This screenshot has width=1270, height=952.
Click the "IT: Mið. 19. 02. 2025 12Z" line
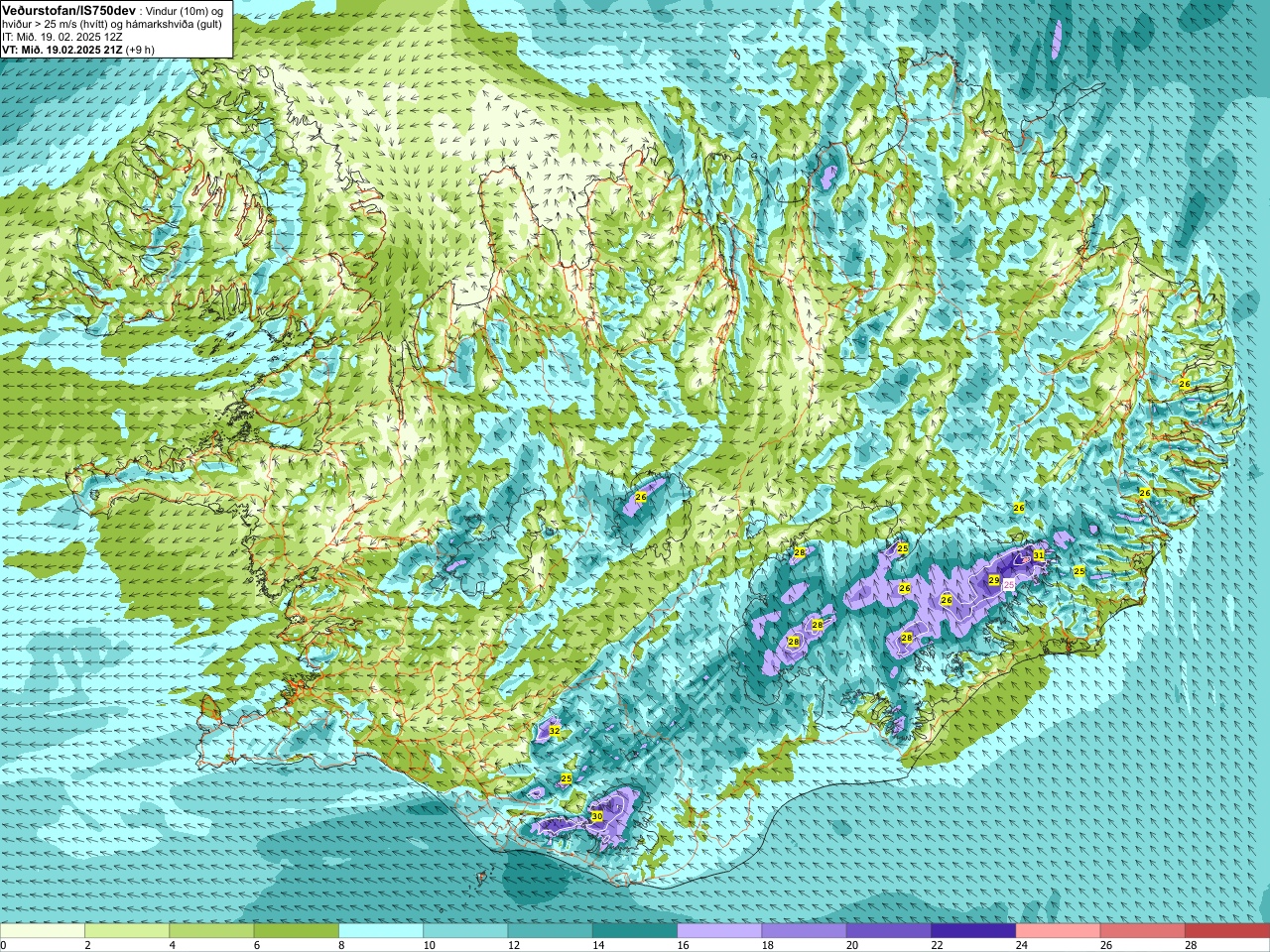click(63, 37)
